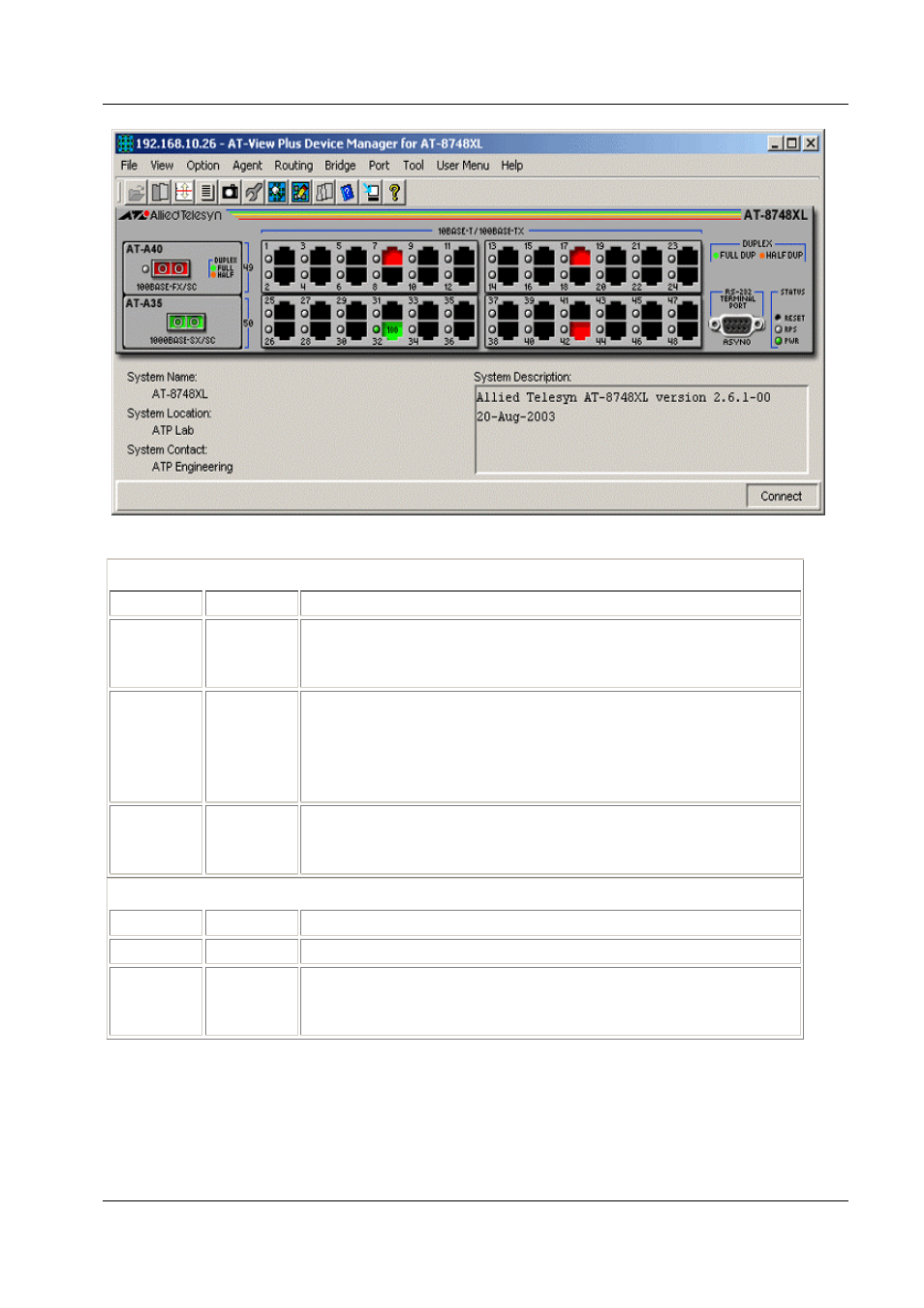924x1308 pixels.
Task: Click the blue grid with pencil toolbar icon
Action: [x=300, y=192]
